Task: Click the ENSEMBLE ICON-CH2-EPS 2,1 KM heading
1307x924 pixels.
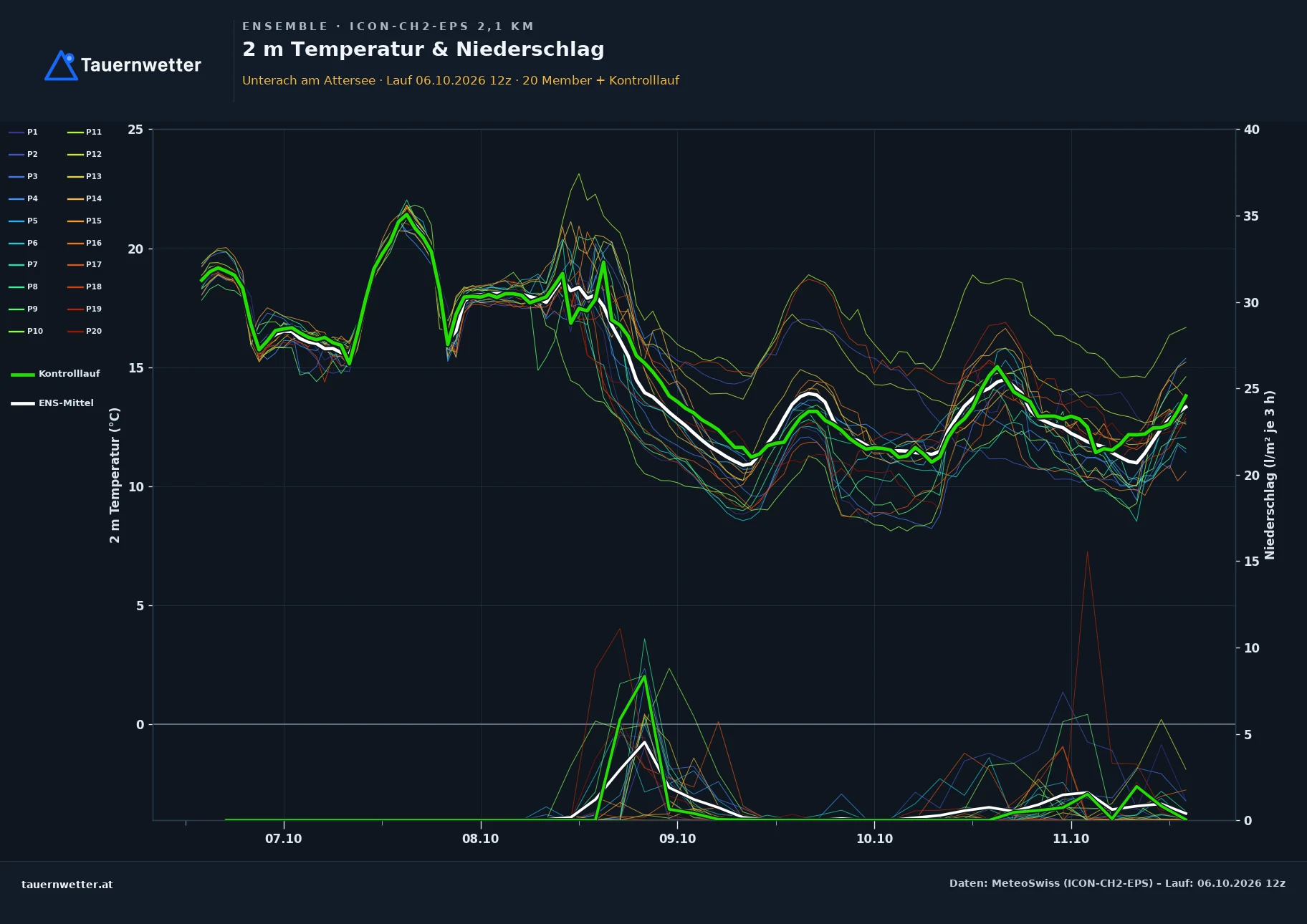Action: [388, 27]
